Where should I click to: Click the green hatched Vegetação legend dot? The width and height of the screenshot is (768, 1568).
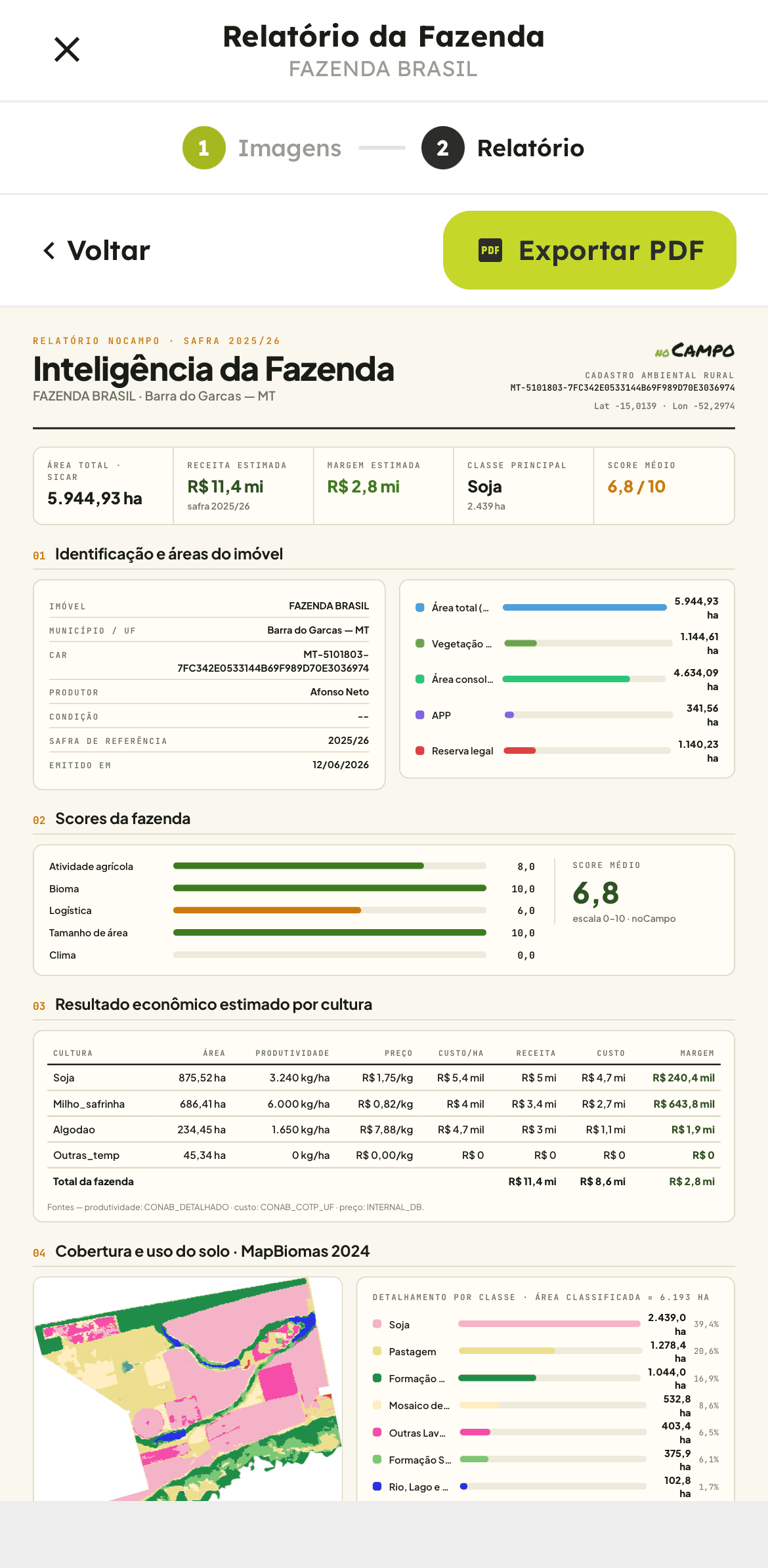coord(420,643)
